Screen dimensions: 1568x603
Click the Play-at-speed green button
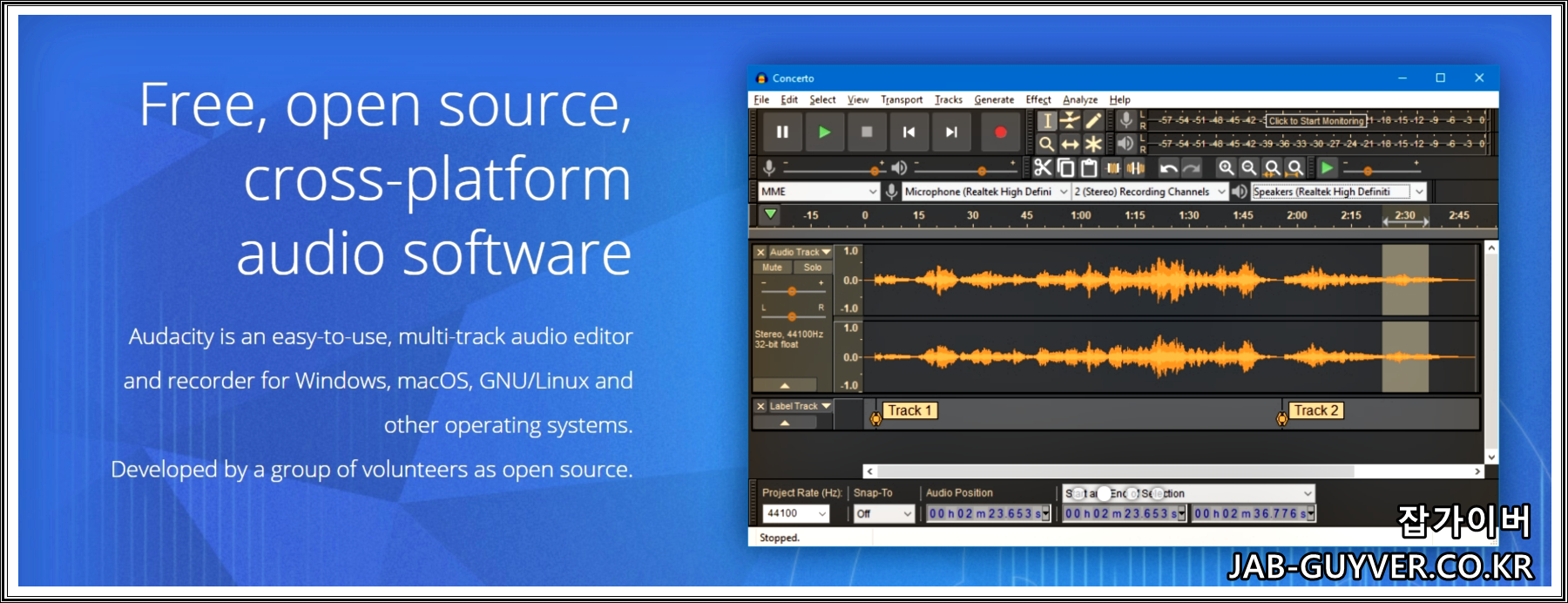(1327, 168)
